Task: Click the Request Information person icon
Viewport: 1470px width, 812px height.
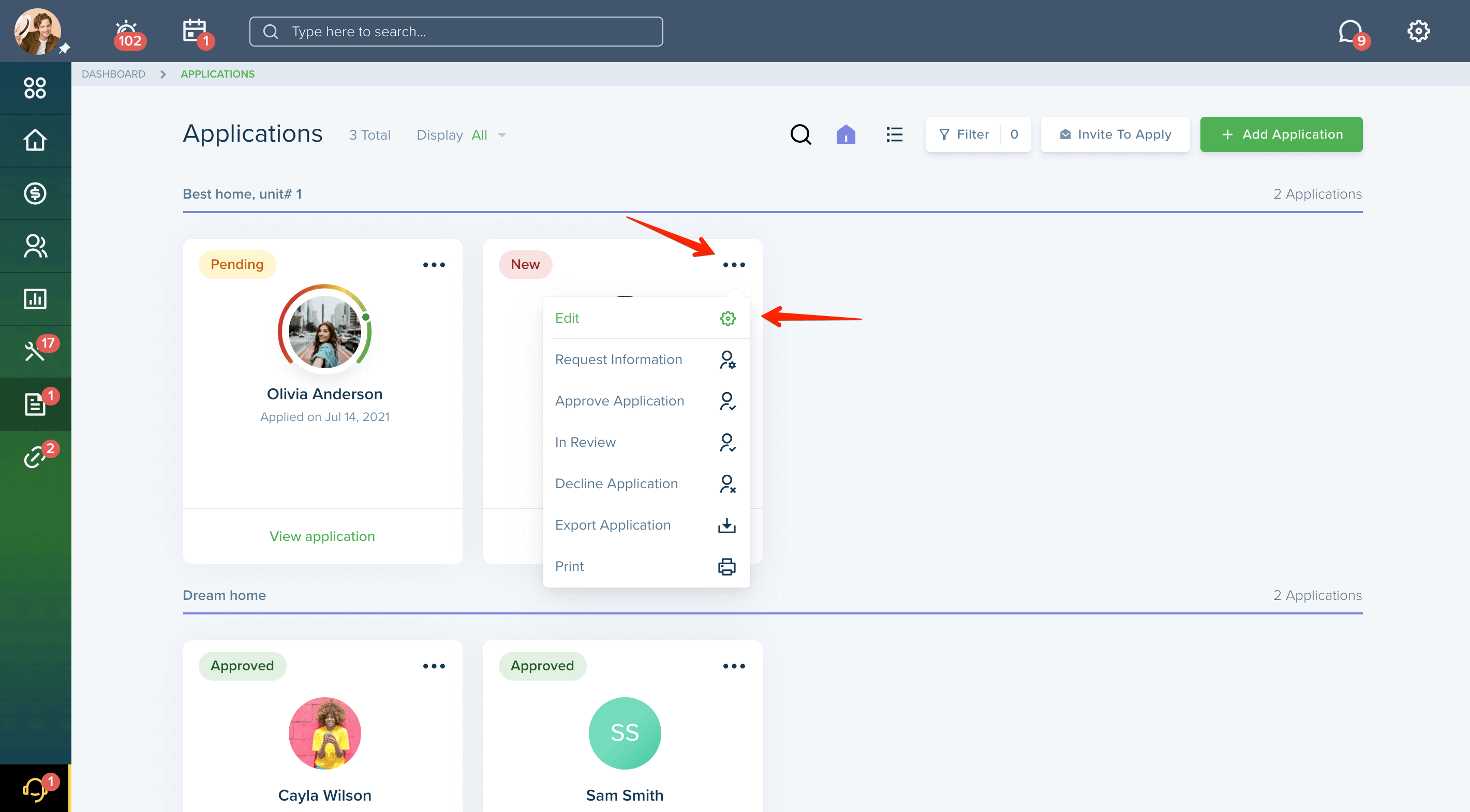Action: pos(727,360)
